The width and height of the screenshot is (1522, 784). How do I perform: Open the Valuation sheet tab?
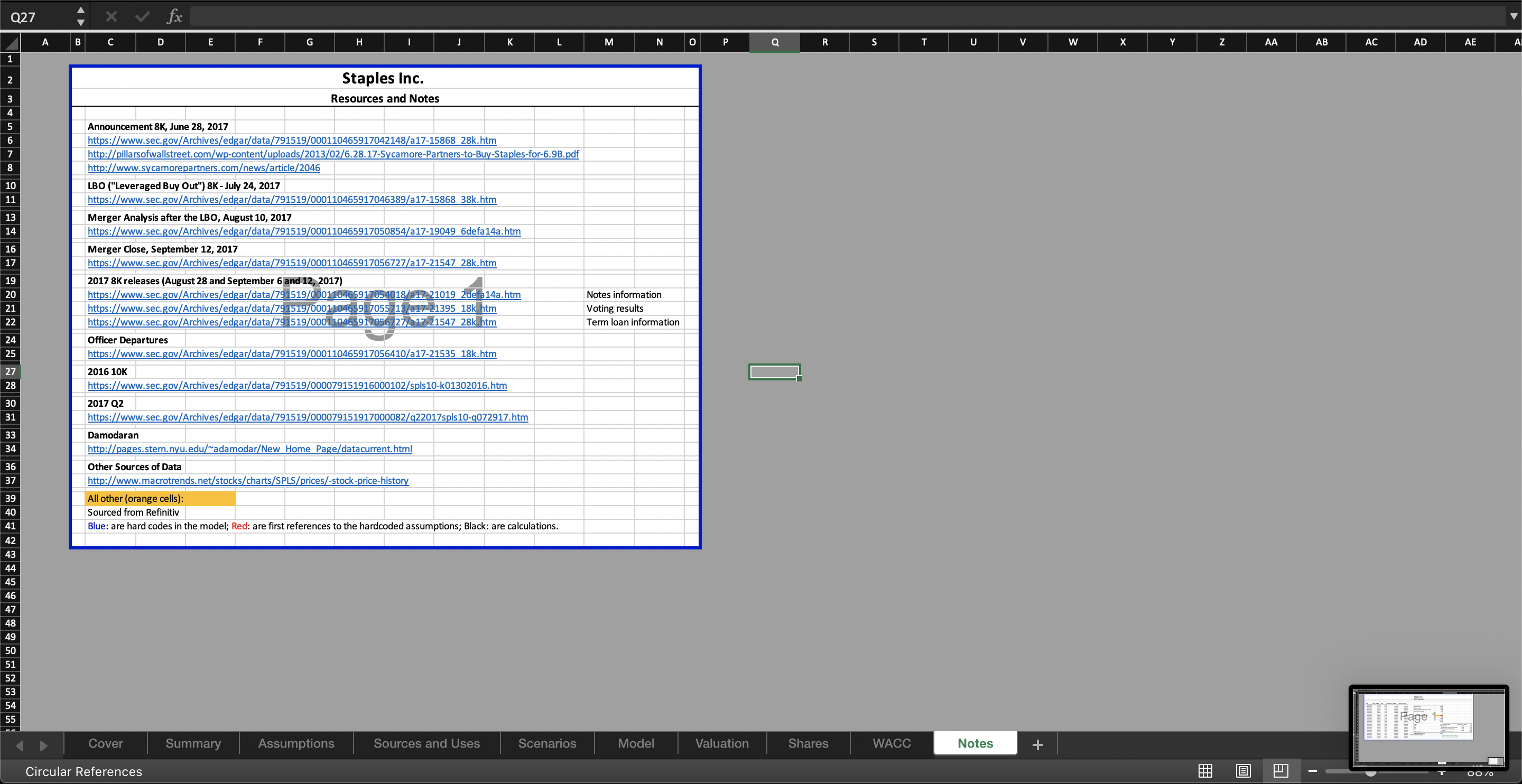[722, 743]
